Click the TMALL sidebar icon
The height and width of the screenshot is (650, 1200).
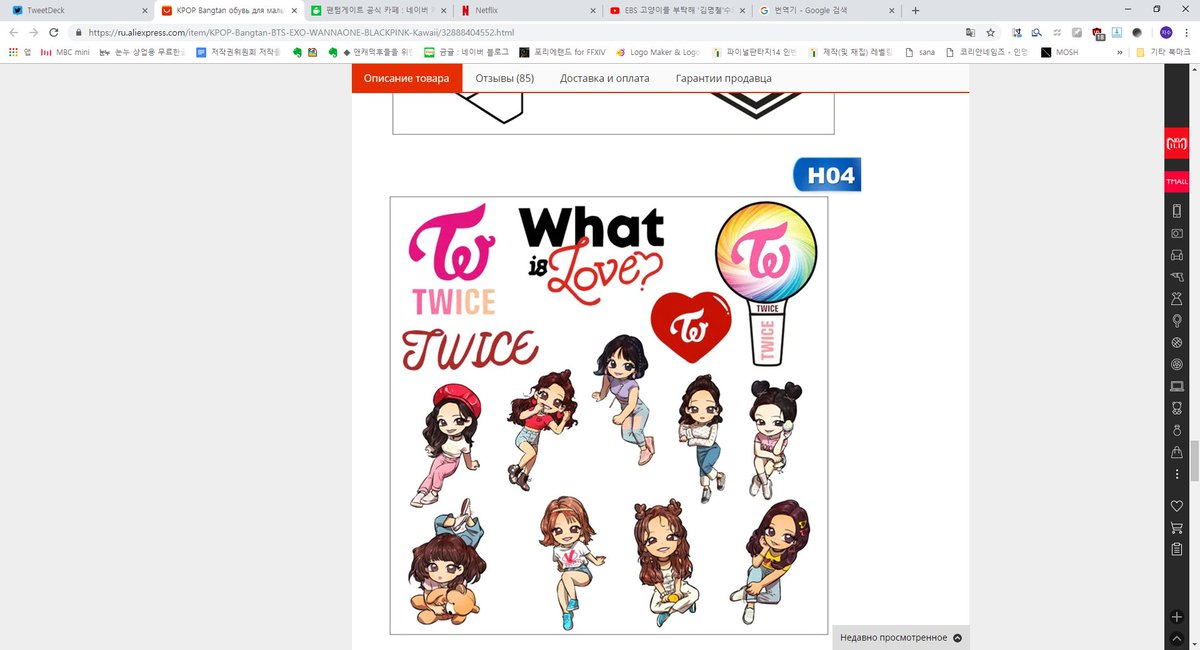1176,181
